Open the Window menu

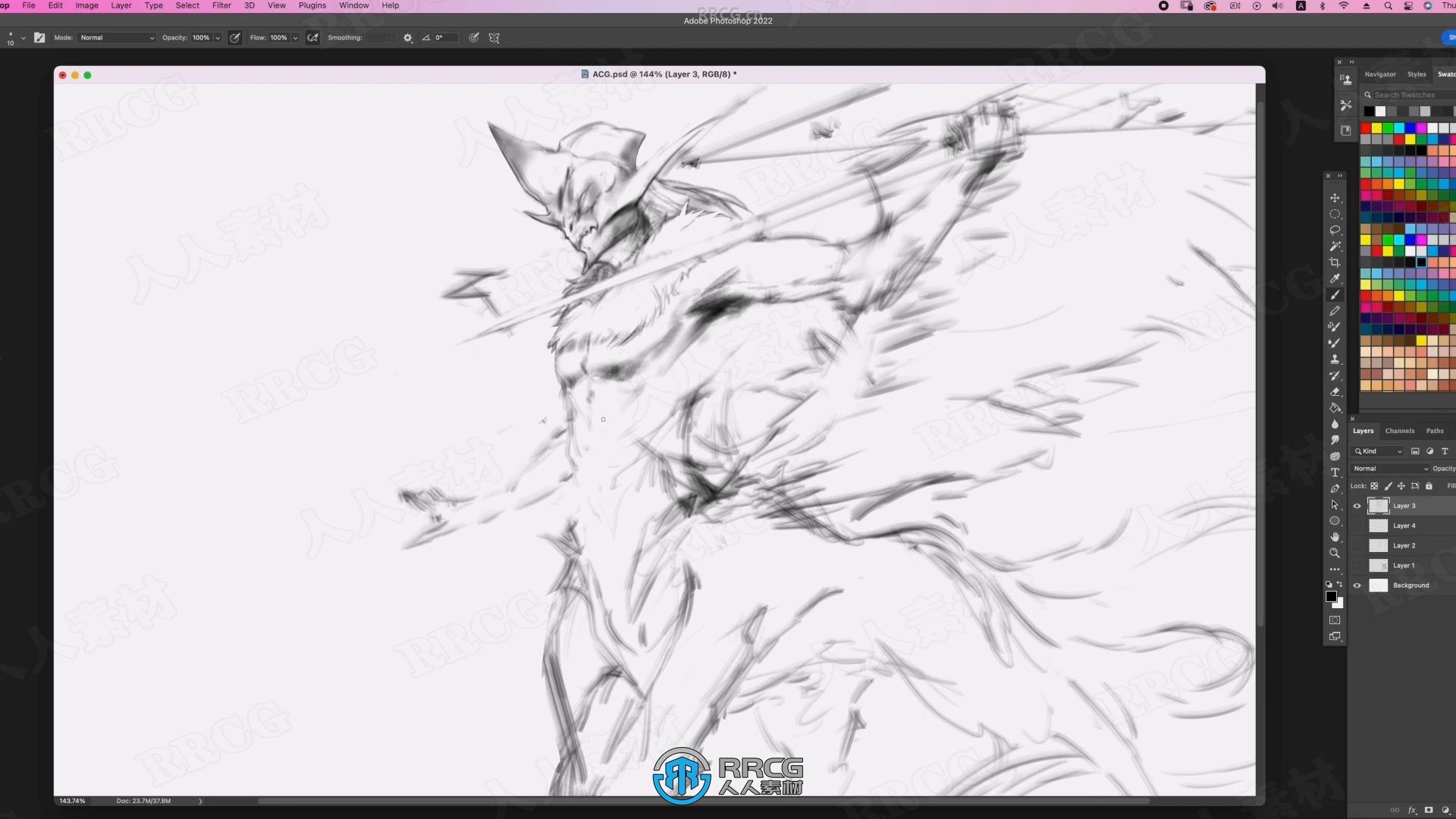[x=354, y=5]
